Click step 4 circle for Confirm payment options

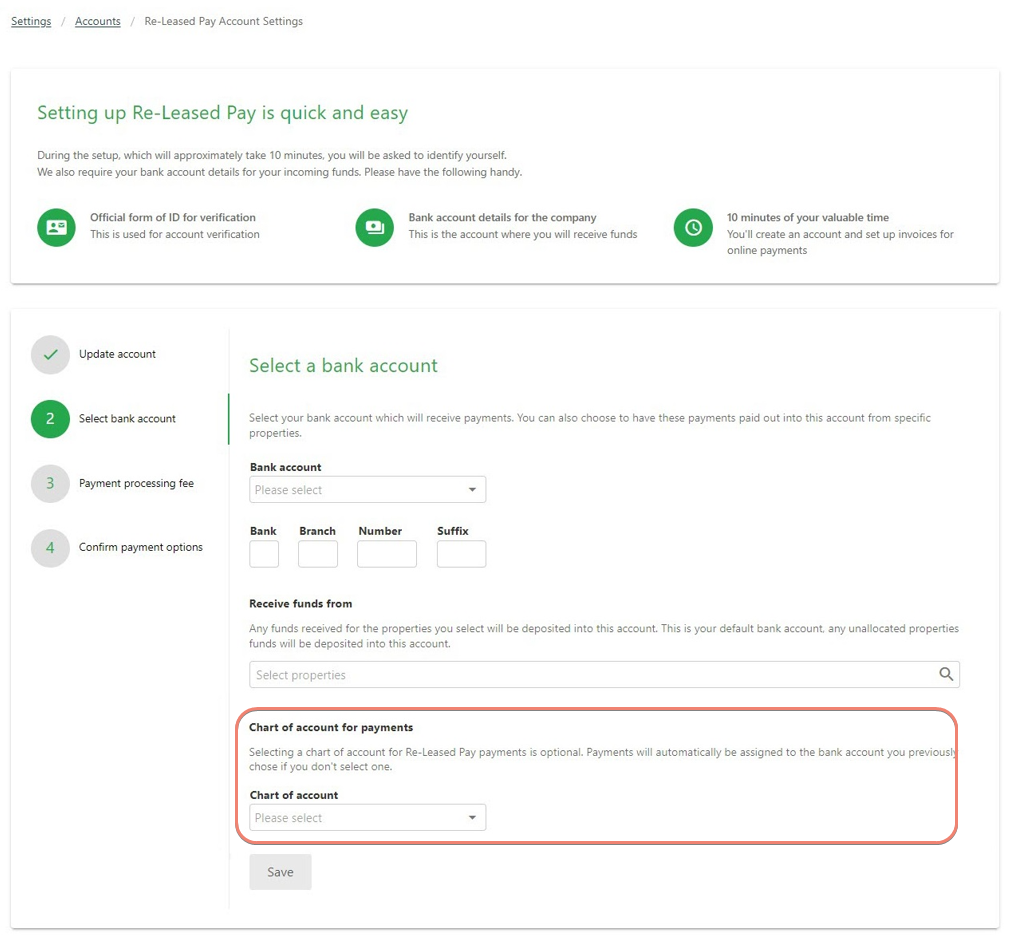click(50, 547)
